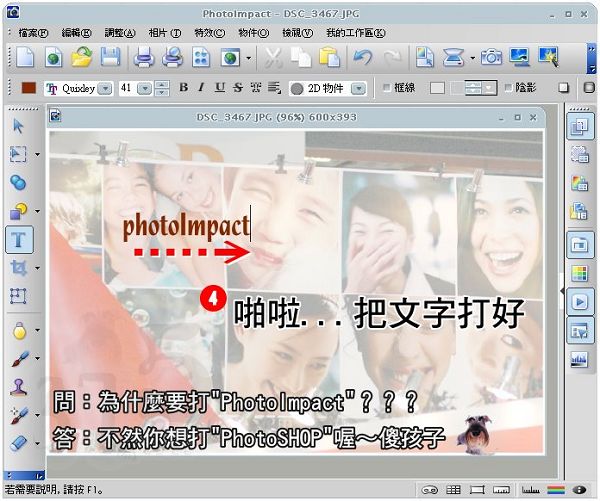Expand the selection tool flyout arrow
The image size is (600, 501).
[38, 155]
